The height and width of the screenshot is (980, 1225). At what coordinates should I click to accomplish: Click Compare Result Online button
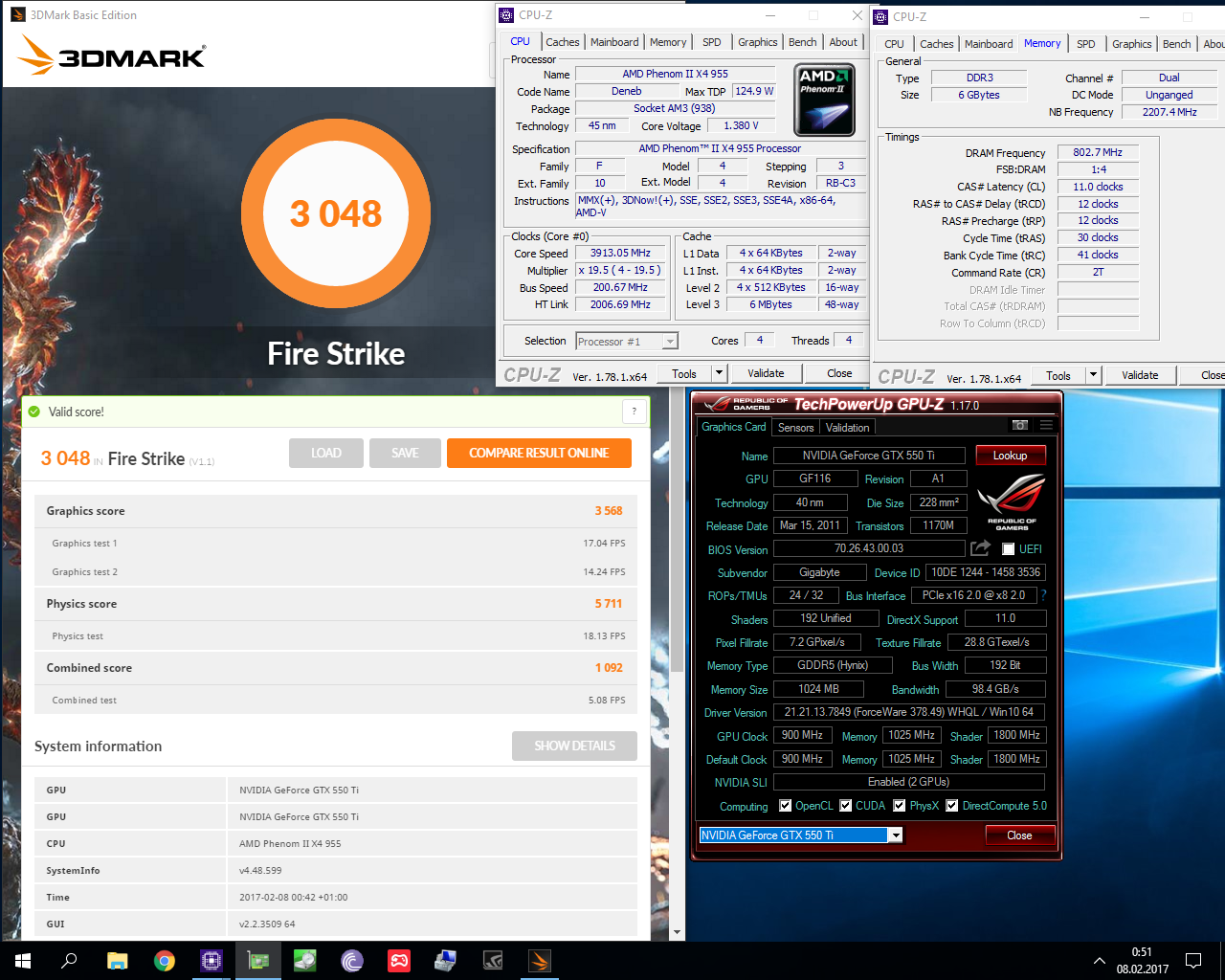click(x=539, y=453)
